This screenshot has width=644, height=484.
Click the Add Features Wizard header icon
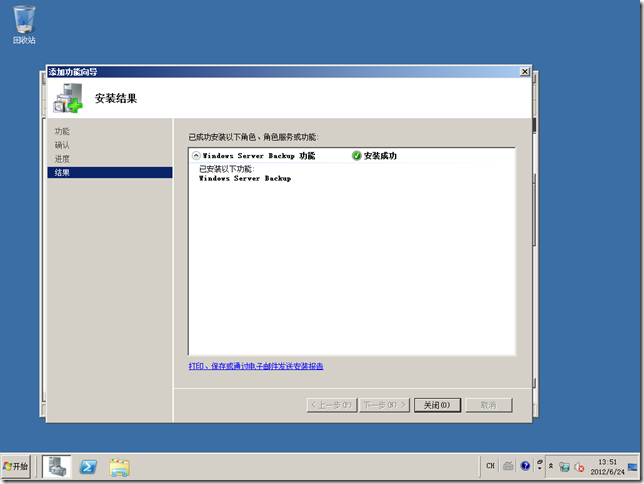(68, 98)
